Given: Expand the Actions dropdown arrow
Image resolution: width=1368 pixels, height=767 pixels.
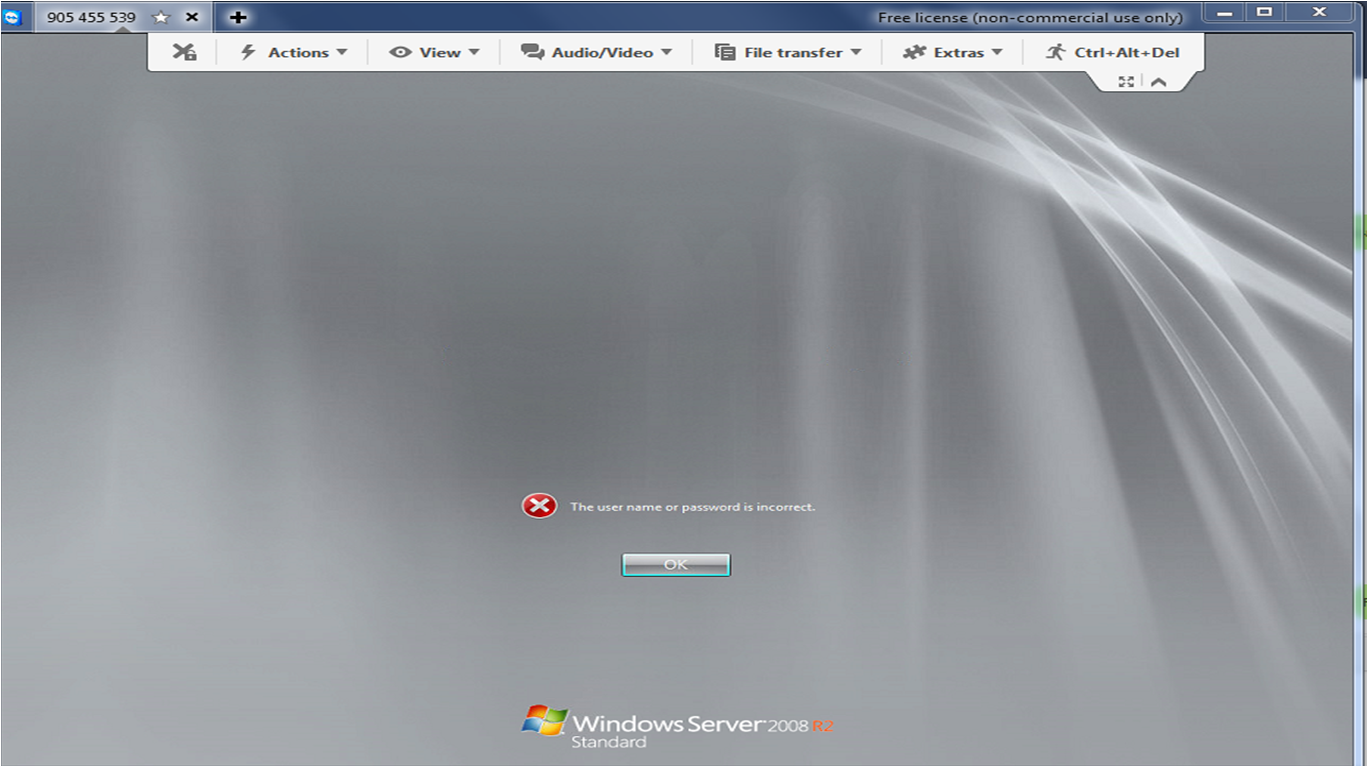Looking at the screenshot, I should coord(341,52).
